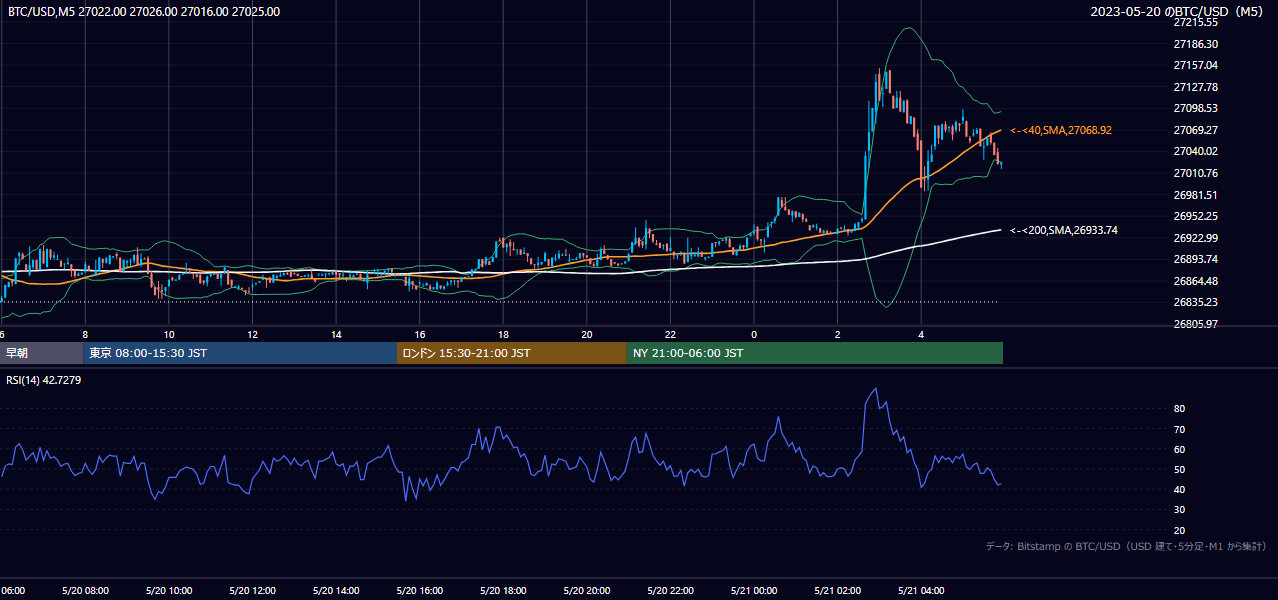The image size is (1278, 600).
Task: Click bottom time label 5/20 20:00
Action: click(x=586, y=591)
